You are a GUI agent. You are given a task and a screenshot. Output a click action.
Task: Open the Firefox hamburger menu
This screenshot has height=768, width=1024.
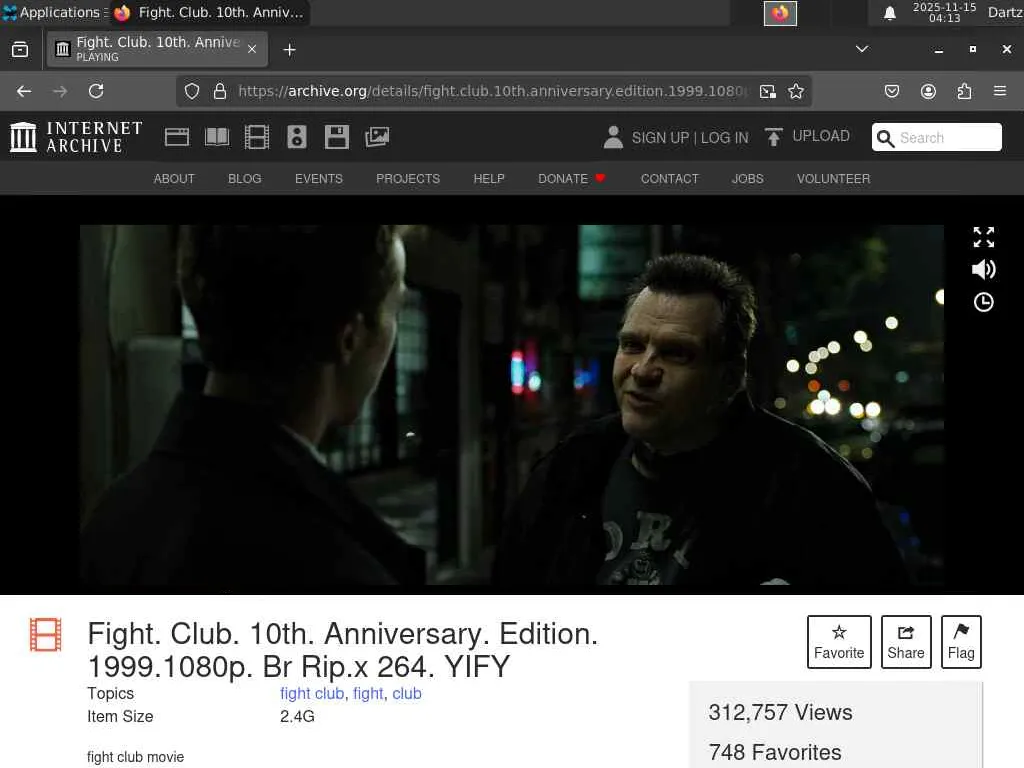click(x=1000, y=91)
